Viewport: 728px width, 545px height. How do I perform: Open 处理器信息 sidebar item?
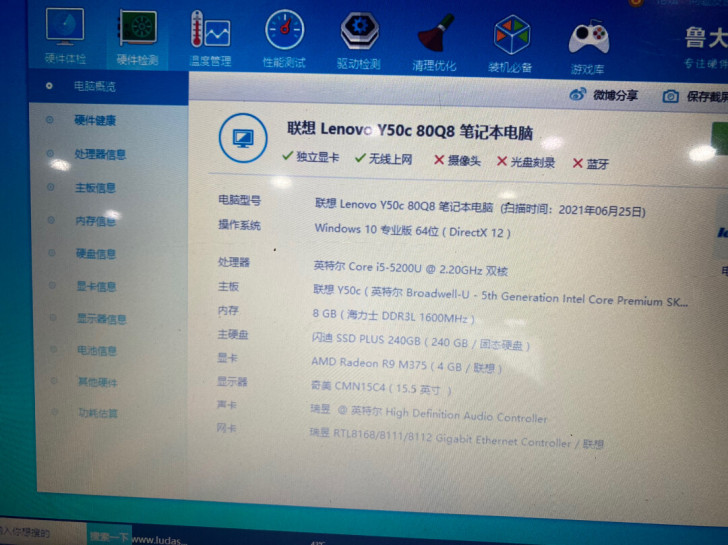(100, 154)
